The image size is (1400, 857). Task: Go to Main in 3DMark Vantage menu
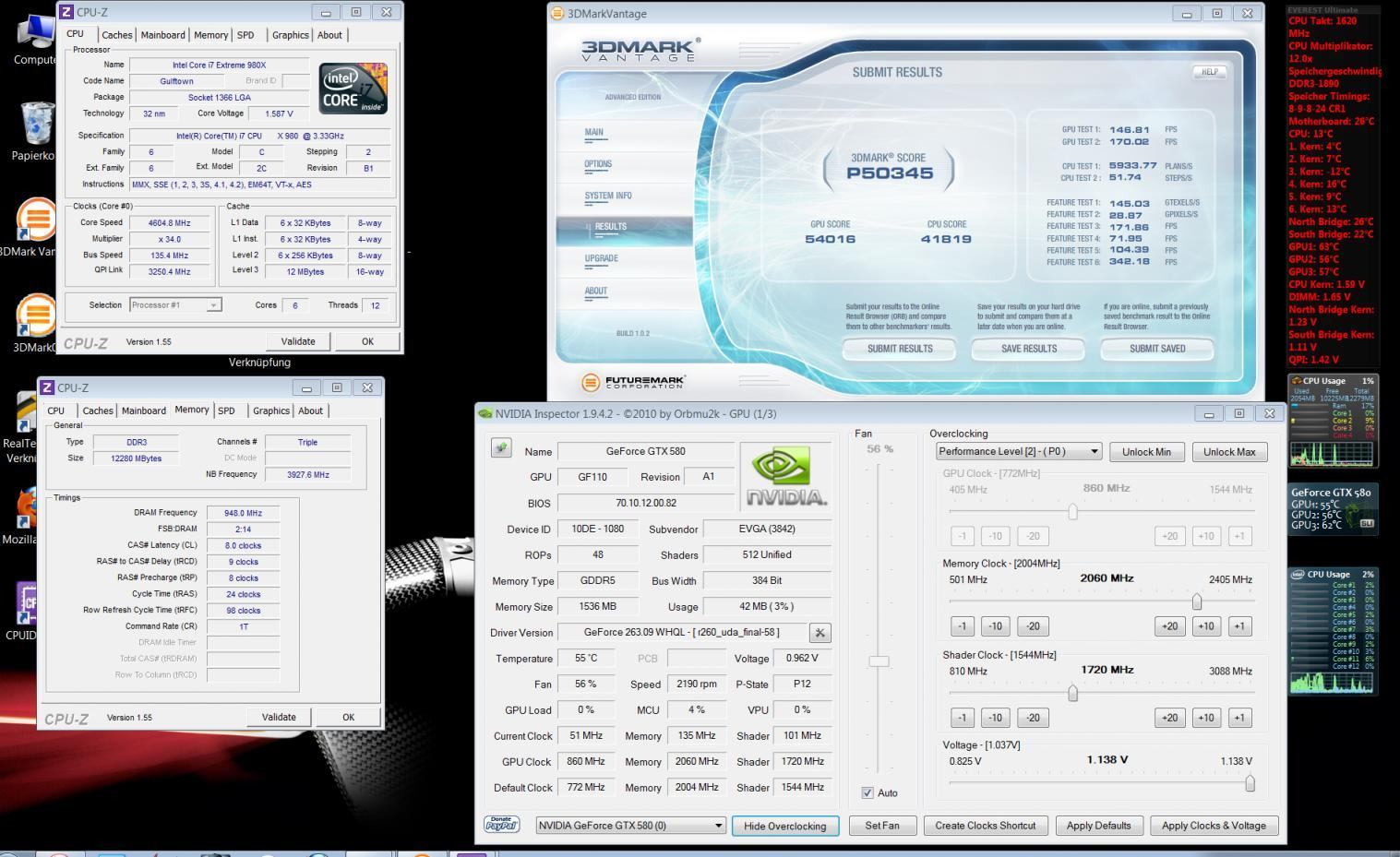pos(594,132)
